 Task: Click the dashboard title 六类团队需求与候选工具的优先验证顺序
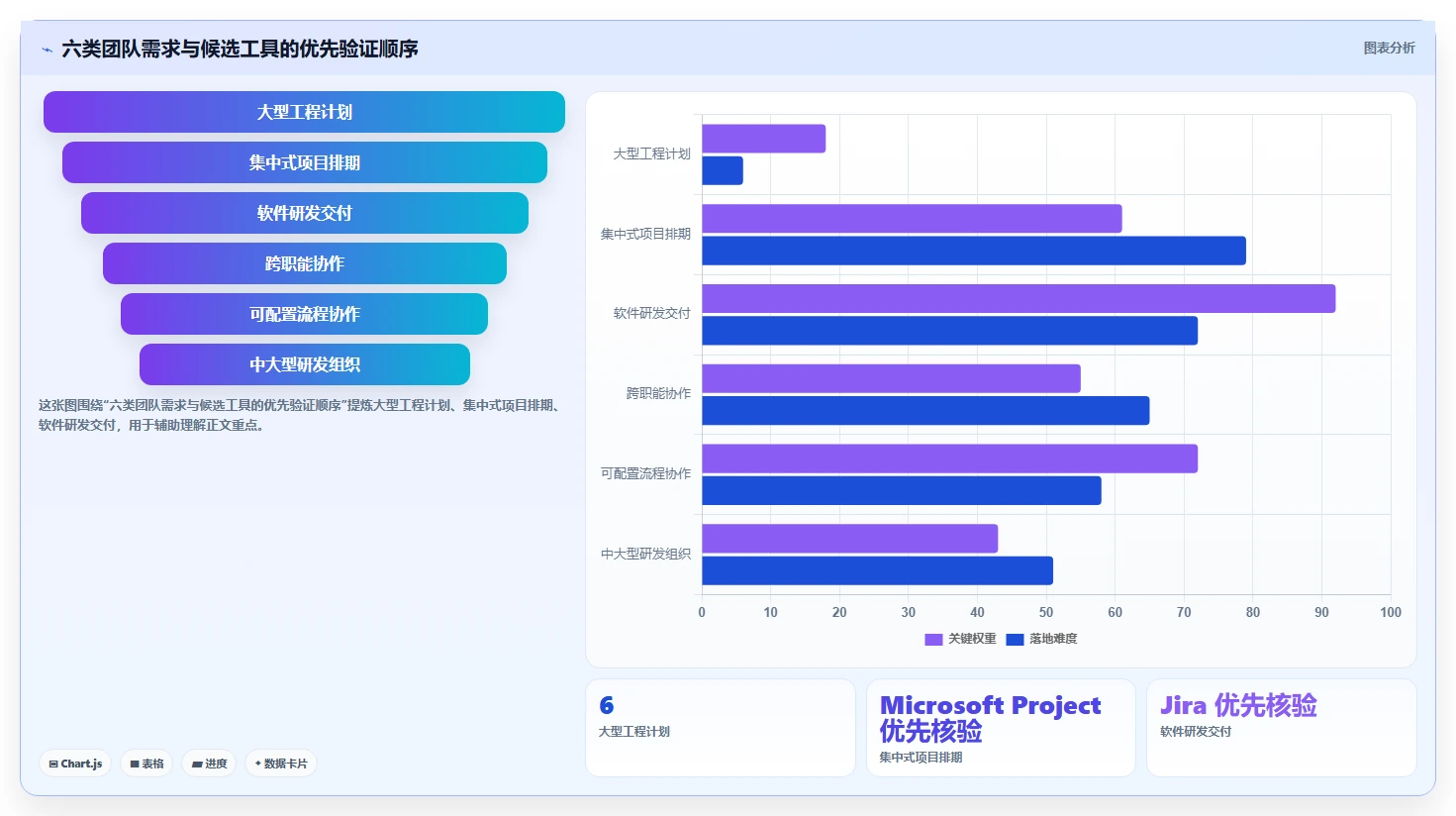click(x=240, y=49)
